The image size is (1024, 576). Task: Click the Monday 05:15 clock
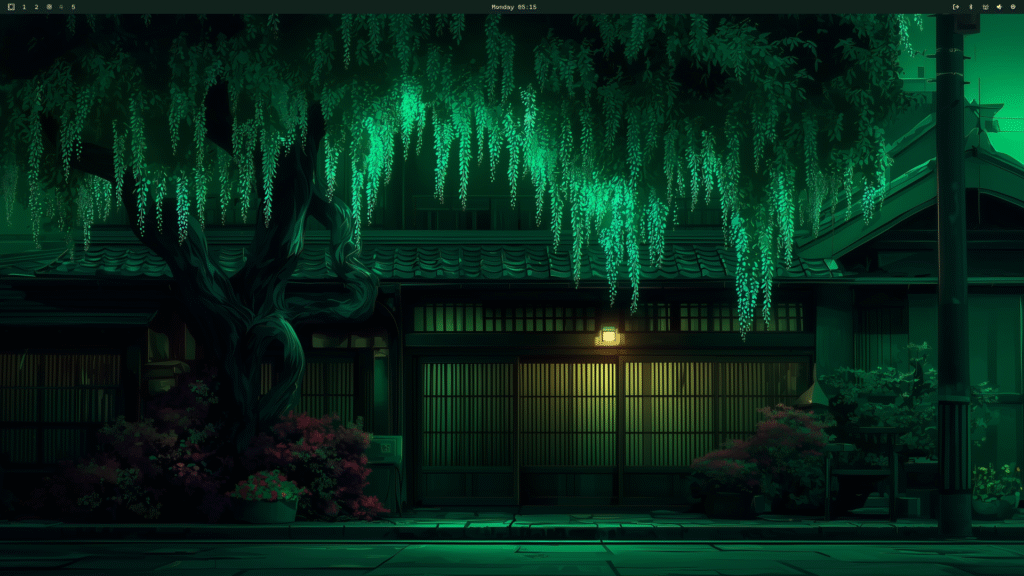pyautogui.click(x=513, y=7)
